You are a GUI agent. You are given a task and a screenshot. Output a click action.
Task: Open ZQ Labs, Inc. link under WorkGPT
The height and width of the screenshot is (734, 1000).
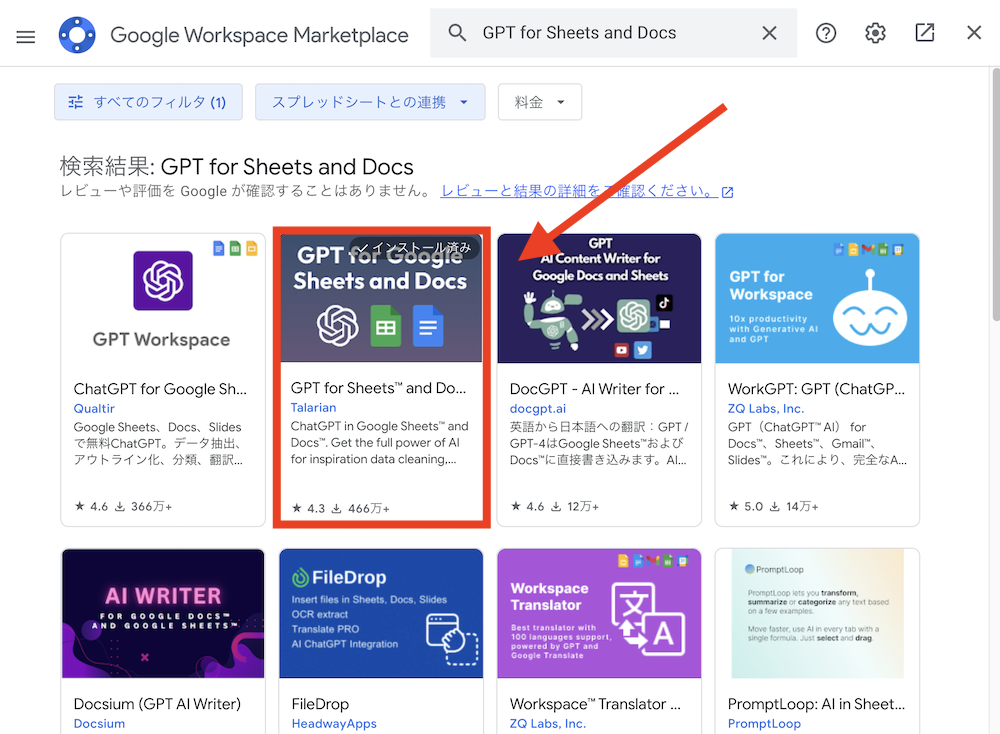[766, 408]
